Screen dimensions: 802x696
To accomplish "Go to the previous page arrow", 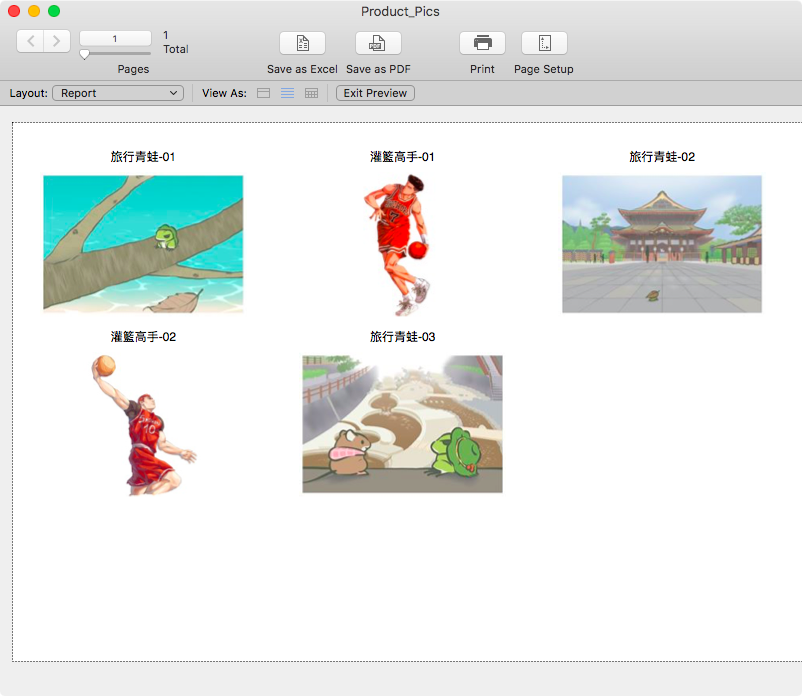I will pyautogui.click(x=30, y=41).
